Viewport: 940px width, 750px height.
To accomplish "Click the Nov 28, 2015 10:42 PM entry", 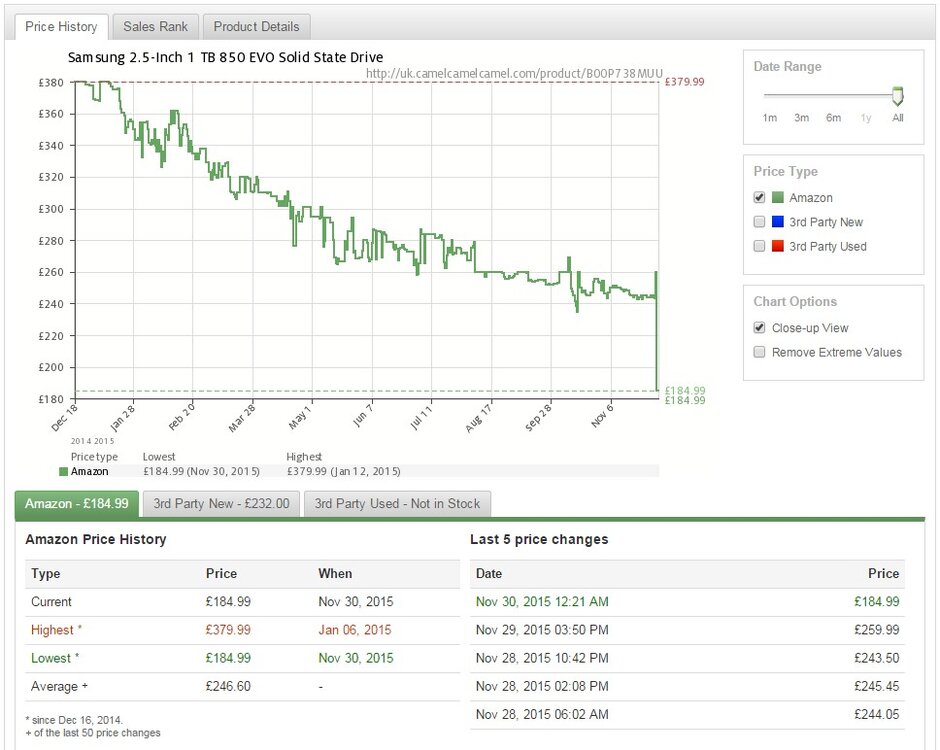I will click(x=542, y=658).
